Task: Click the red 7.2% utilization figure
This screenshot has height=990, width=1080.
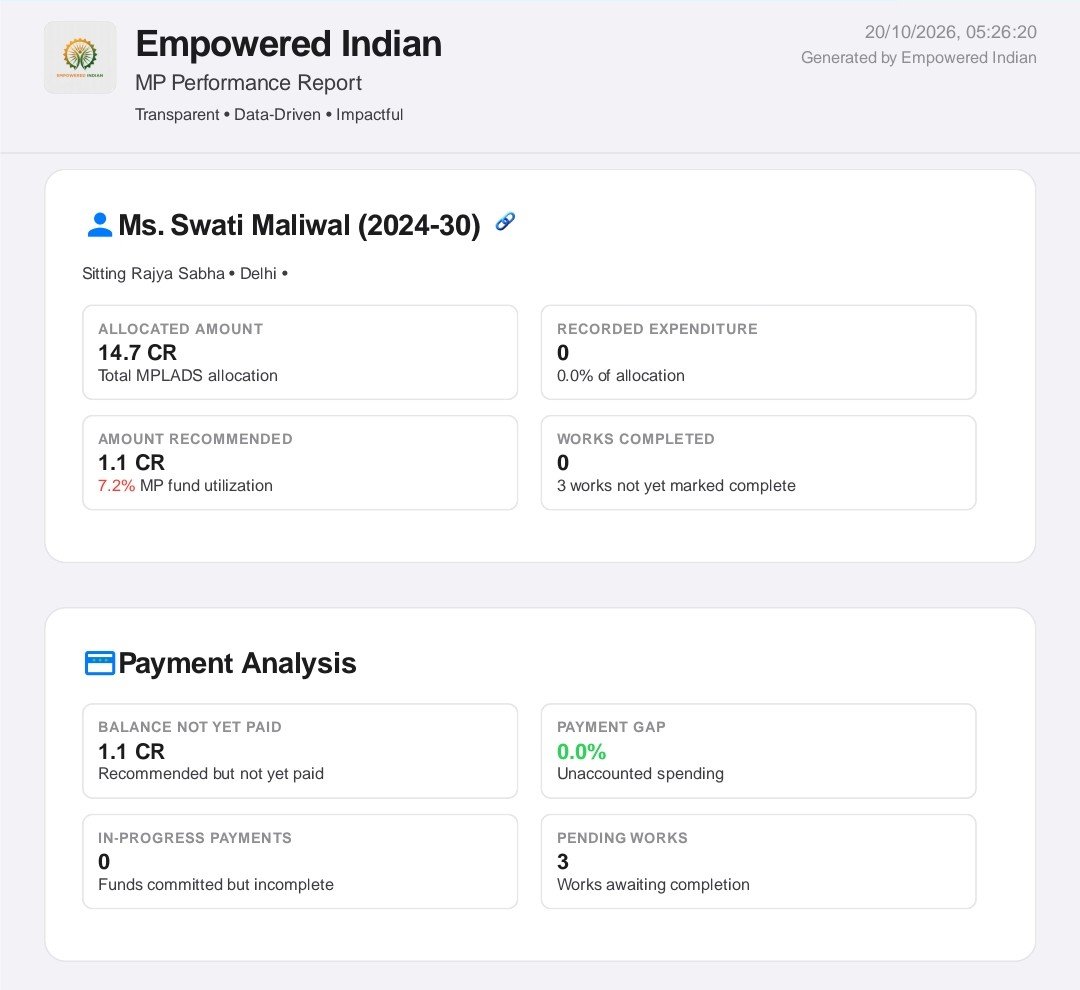Action: [116, 486]
